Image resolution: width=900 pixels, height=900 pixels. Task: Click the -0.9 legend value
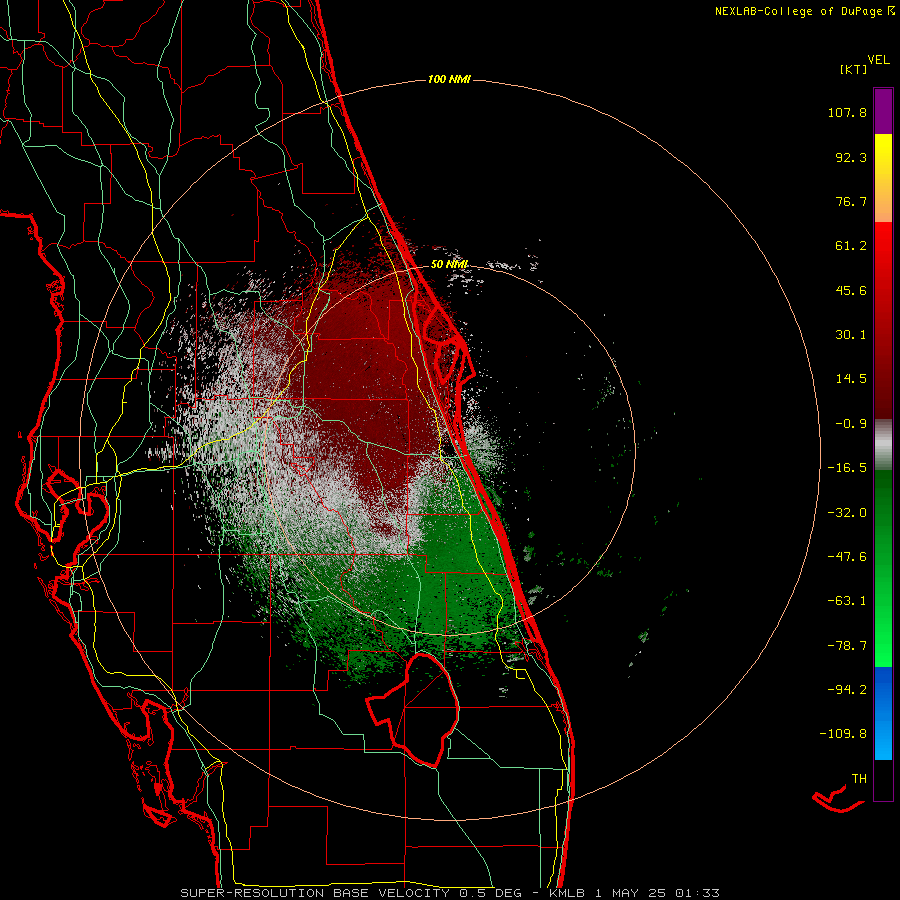[x=851, y=424]
